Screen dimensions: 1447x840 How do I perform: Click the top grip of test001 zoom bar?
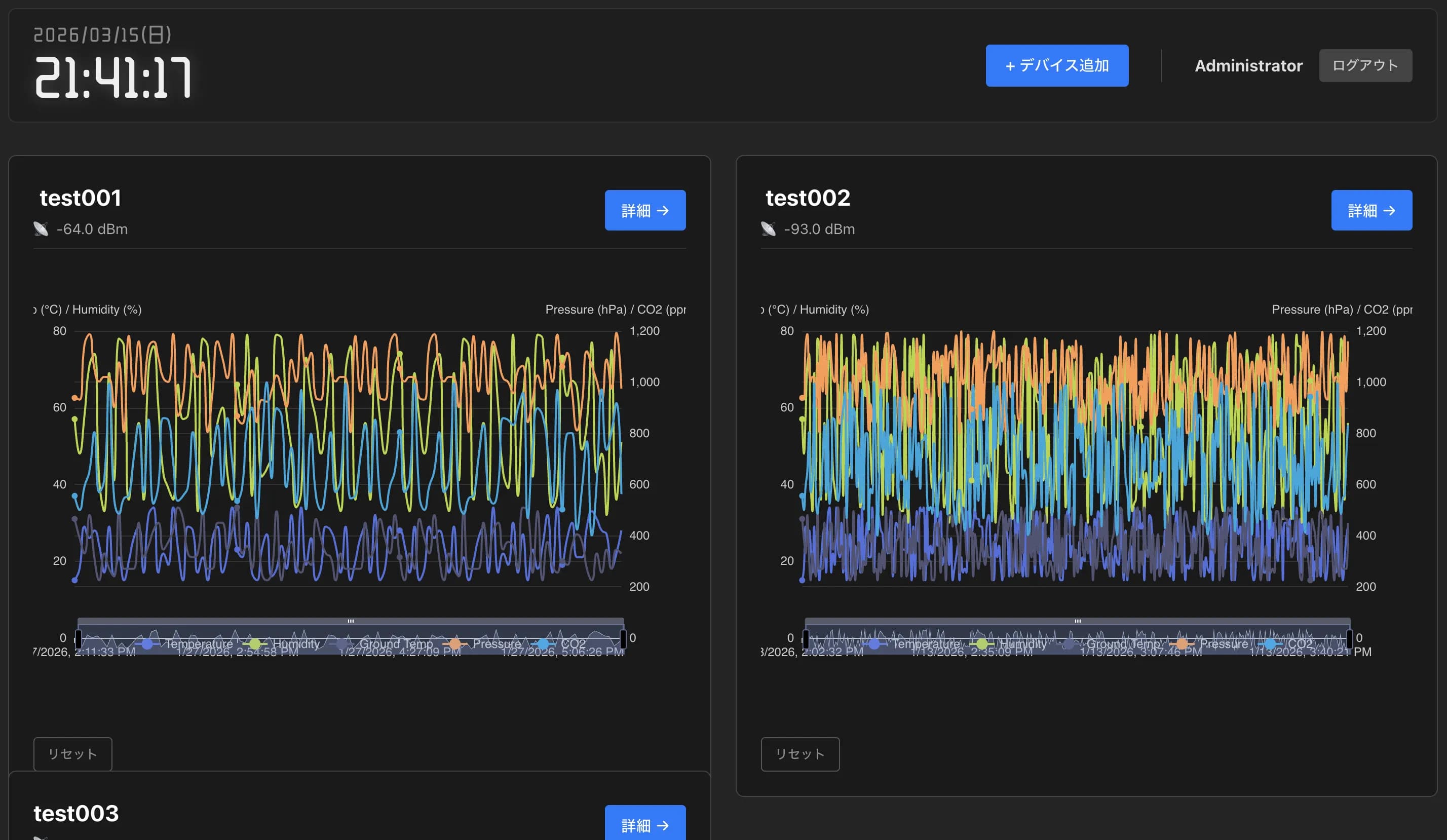(350, 621)
